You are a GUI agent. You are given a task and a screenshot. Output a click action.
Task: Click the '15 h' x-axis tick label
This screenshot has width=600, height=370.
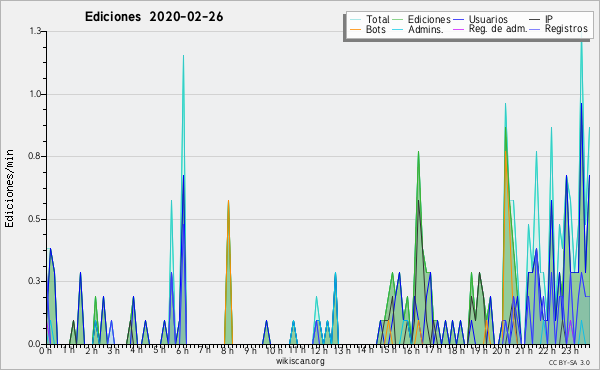[x=388, y=350]
